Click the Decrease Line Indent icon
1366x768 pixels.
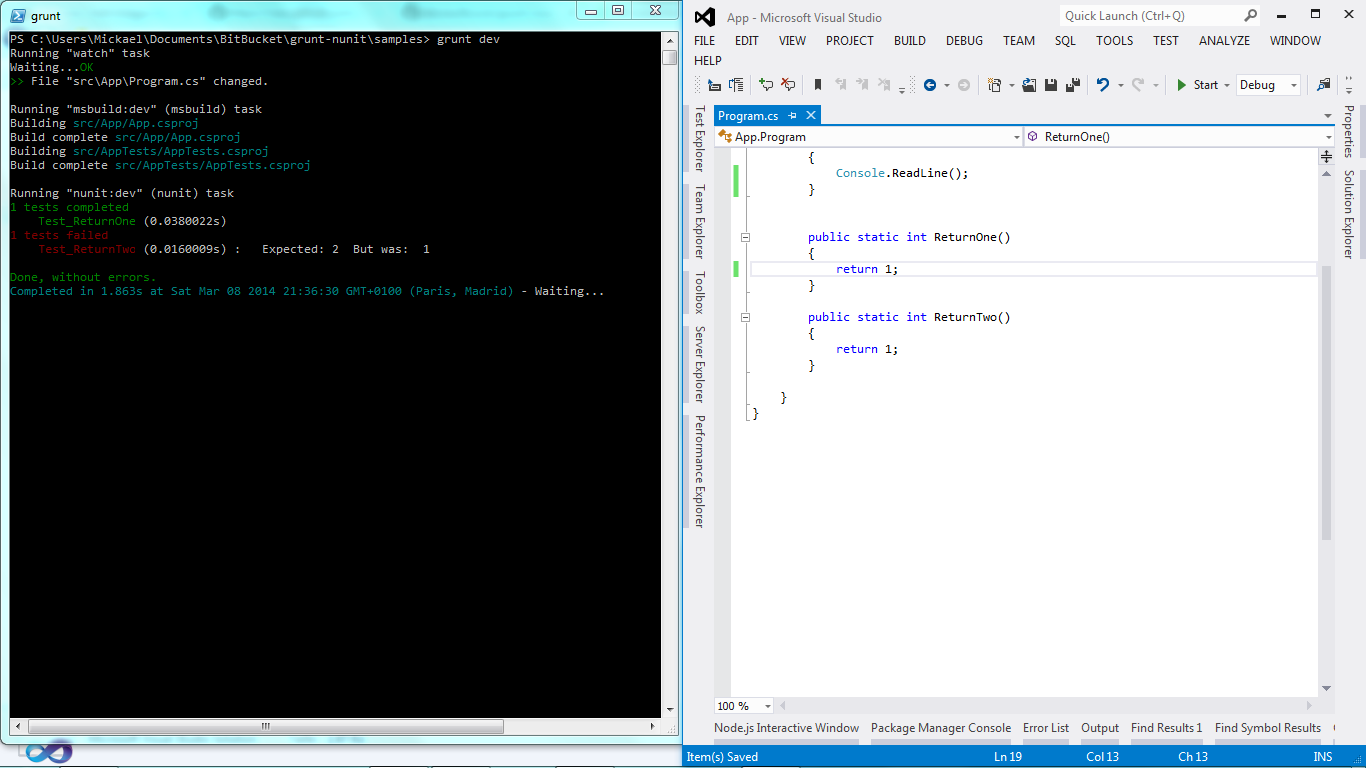pyautogui.click(x=714, y=85)
